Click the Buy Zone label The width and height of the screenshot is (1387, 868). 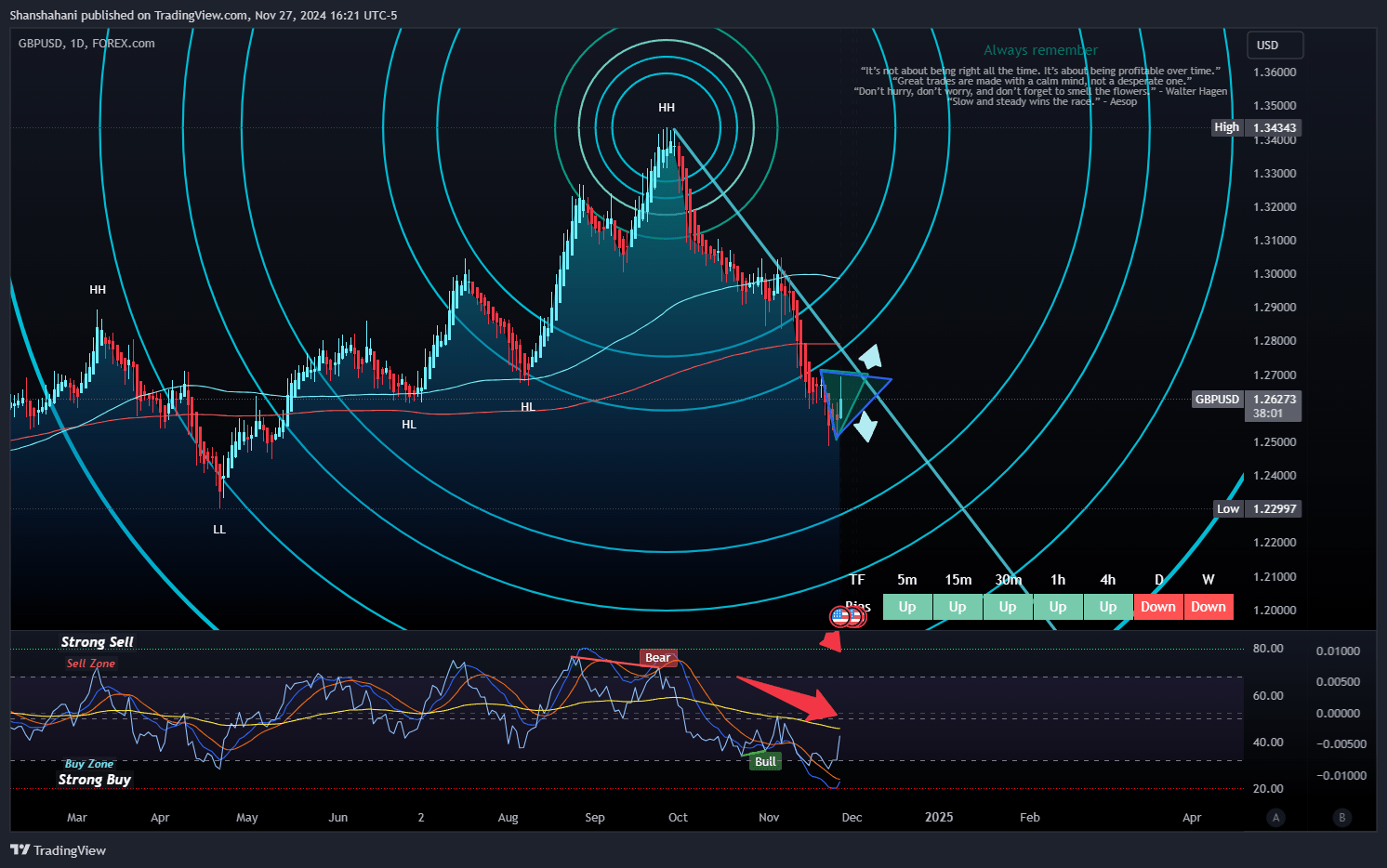tap(89, 764)
